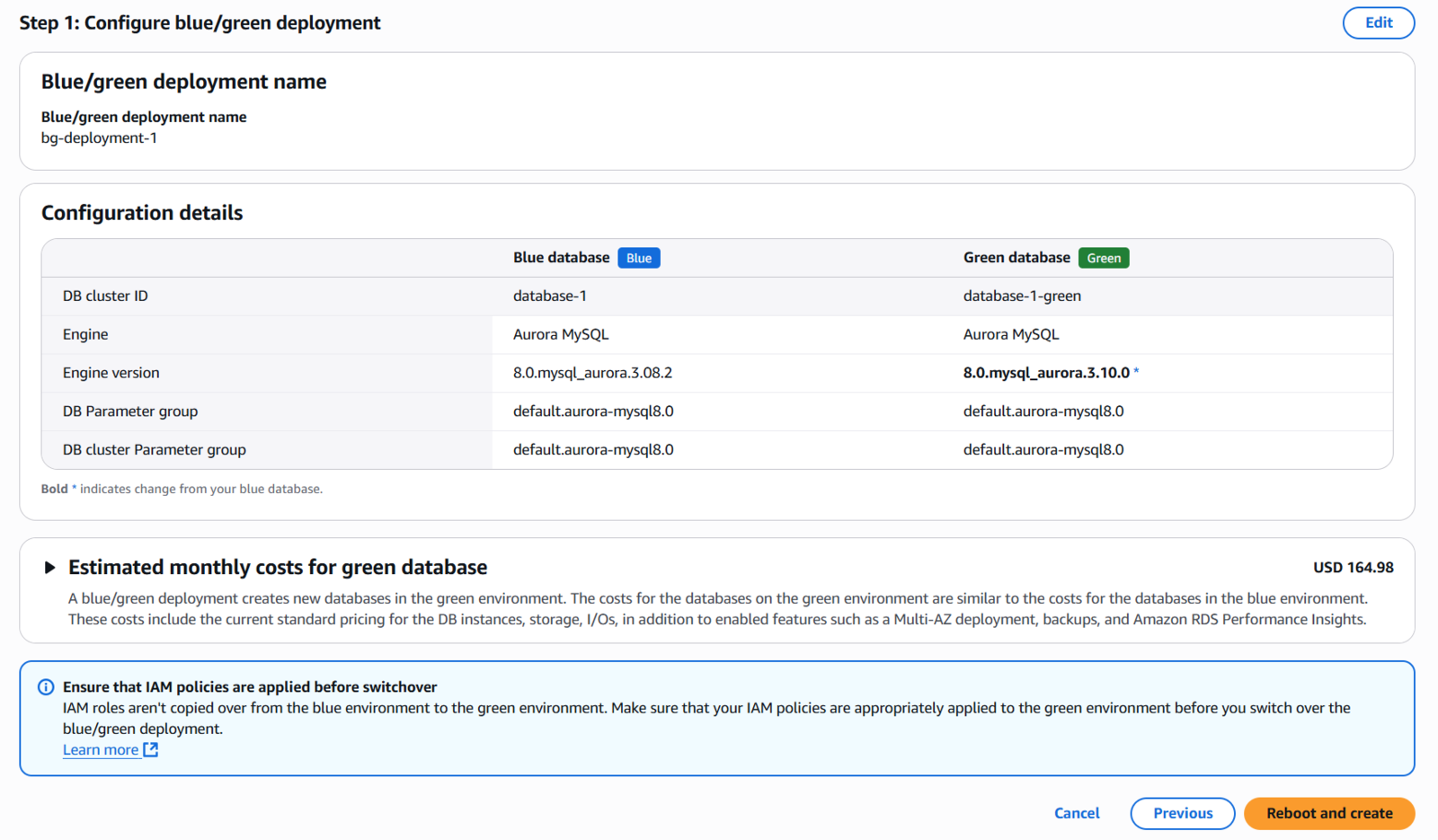Click 'Ensure that IAM policies are applied' heading
1438x840 pixels.
pos(250,687)
